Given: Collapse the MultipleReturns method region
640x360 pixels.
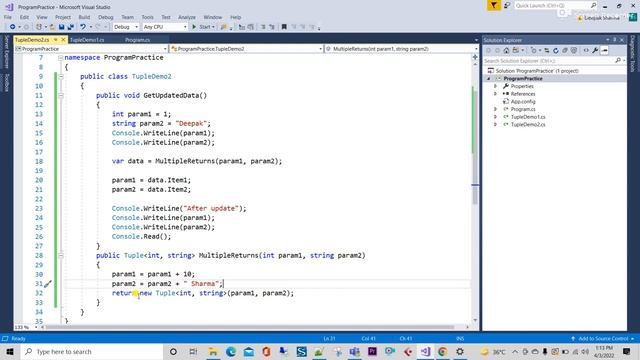Looking at the screenshot, I should [60, 256].
